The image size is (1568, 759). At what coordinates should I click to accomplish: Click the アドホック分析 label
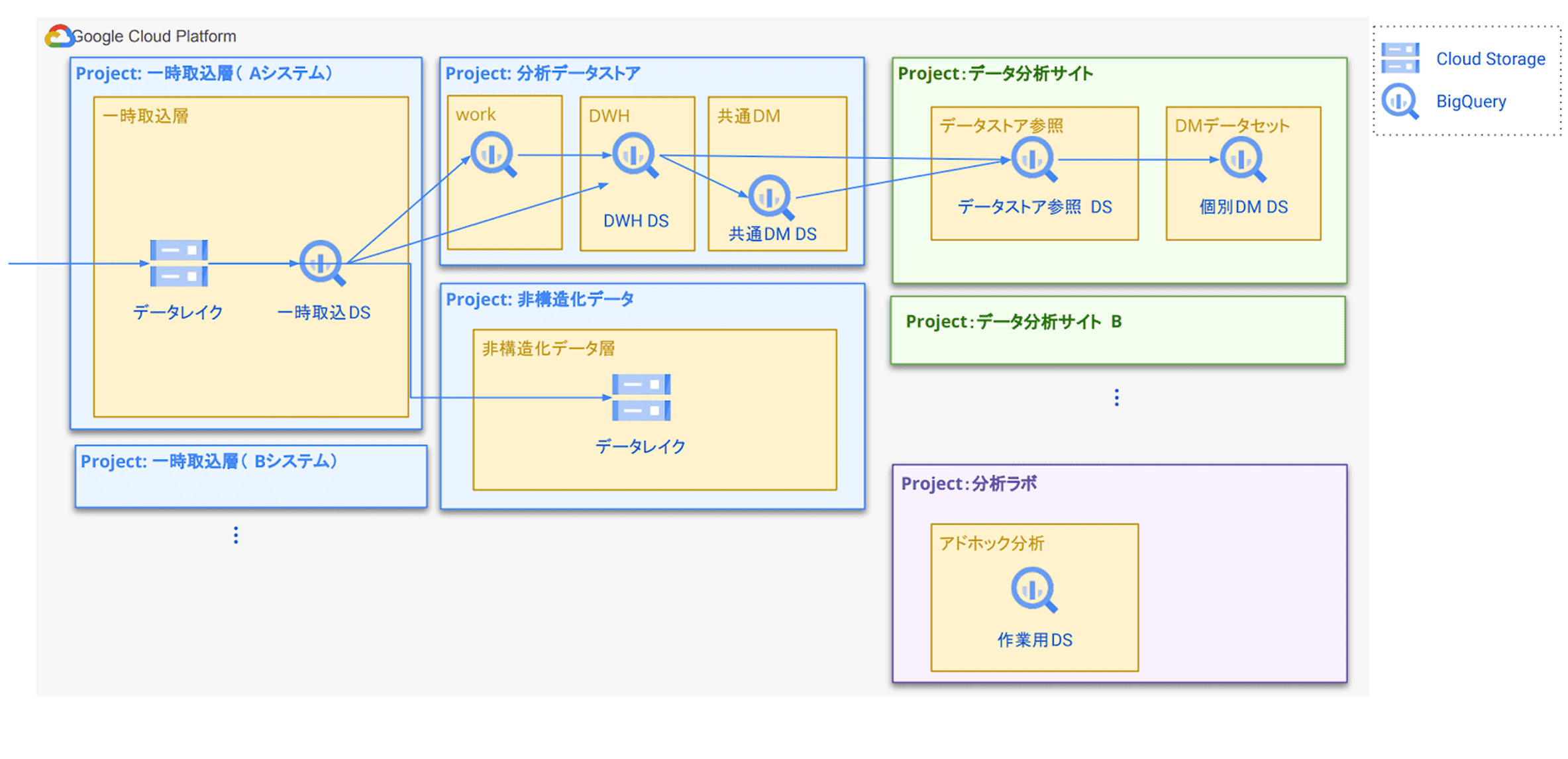pyautogui.click(x=992, y=544)
